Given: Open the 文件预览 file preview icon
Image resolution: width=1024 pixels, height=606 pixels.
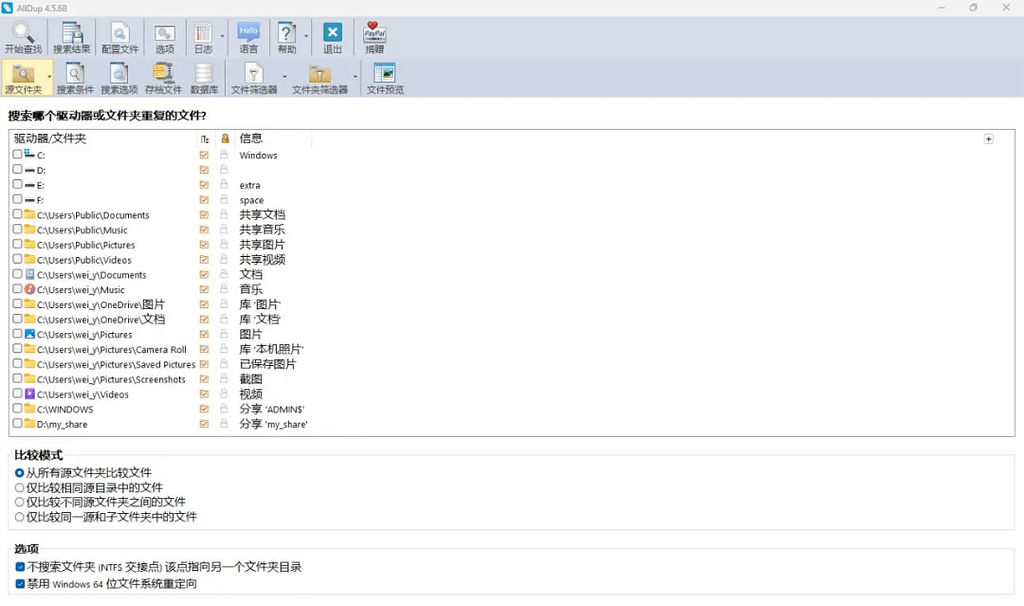Looking at the screenshot, I should coord(384,75).
